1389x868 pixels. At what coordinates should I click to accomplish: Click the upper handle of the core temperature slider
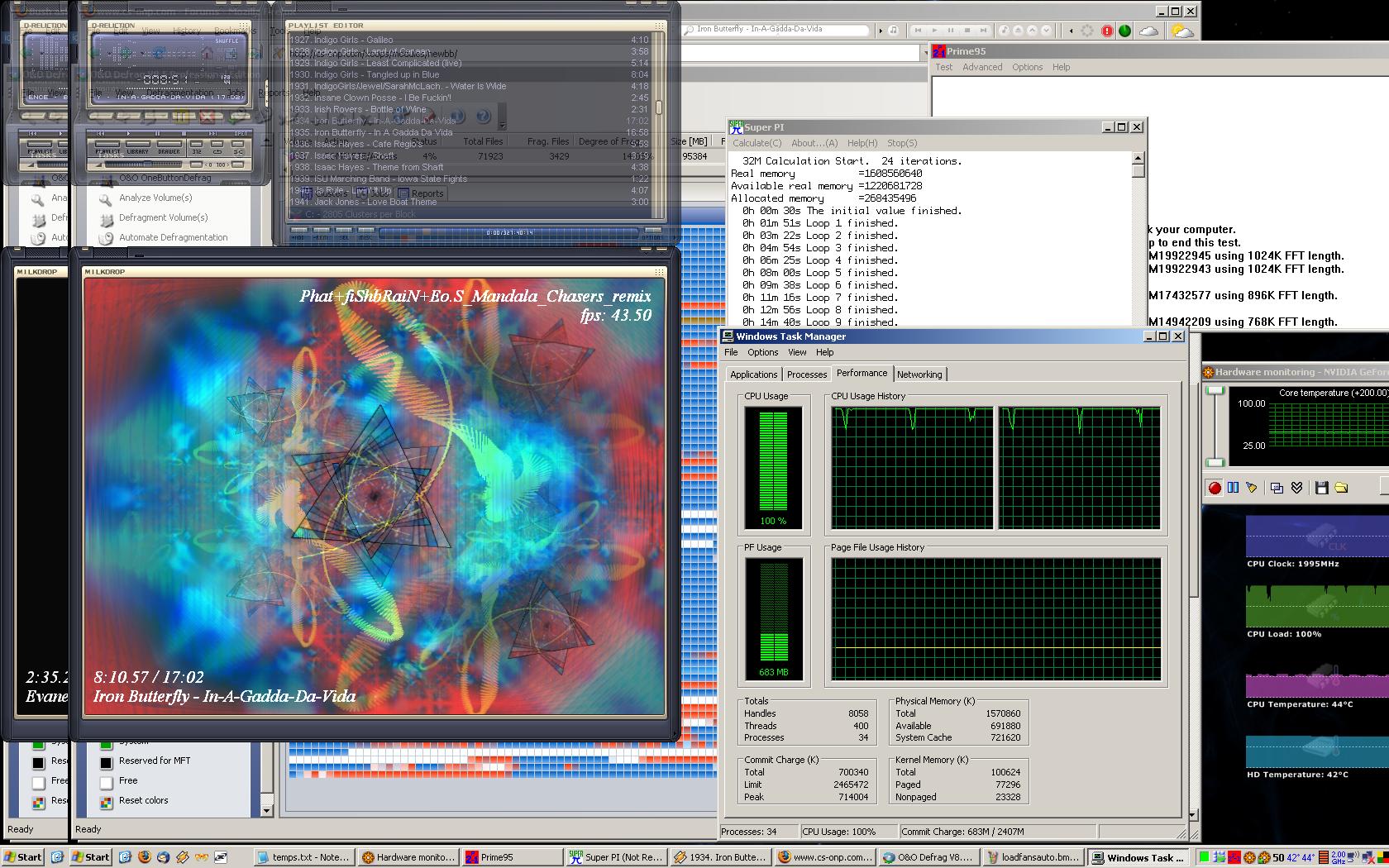point(1215,390)
